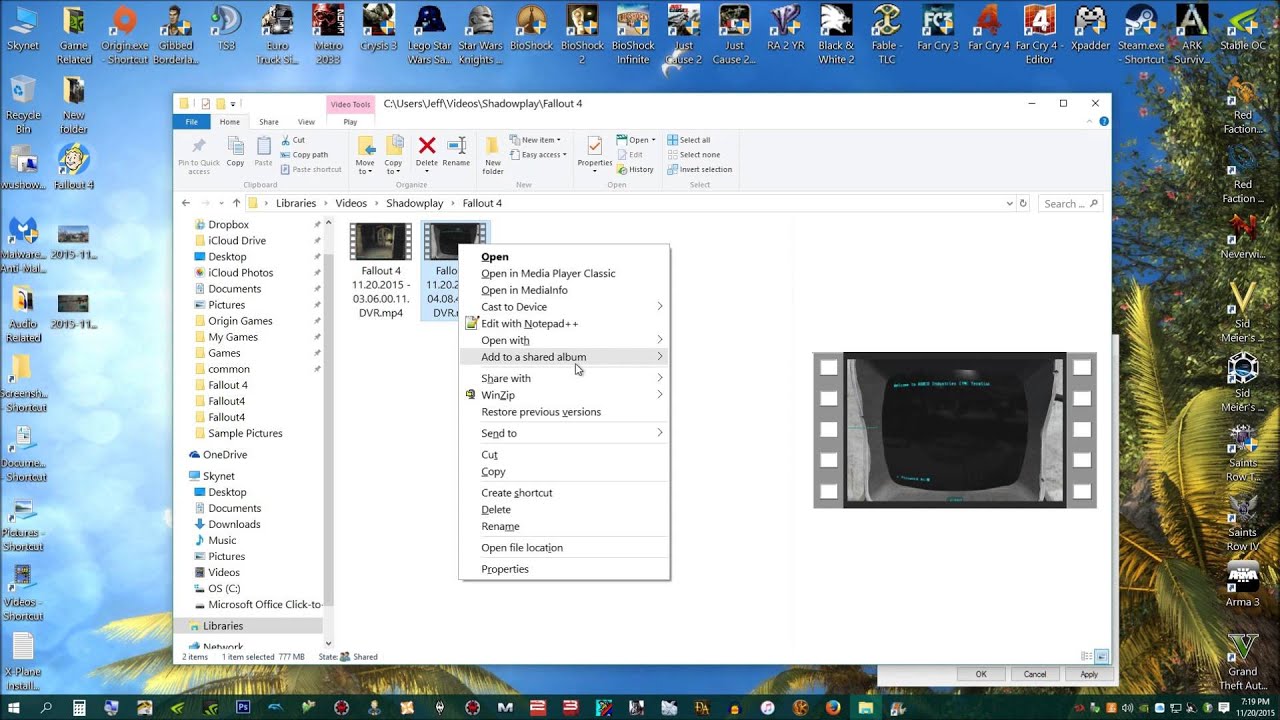Click the Back arrow navigation button
Viewport: 1280px width, 720px height.
[186, 203]
